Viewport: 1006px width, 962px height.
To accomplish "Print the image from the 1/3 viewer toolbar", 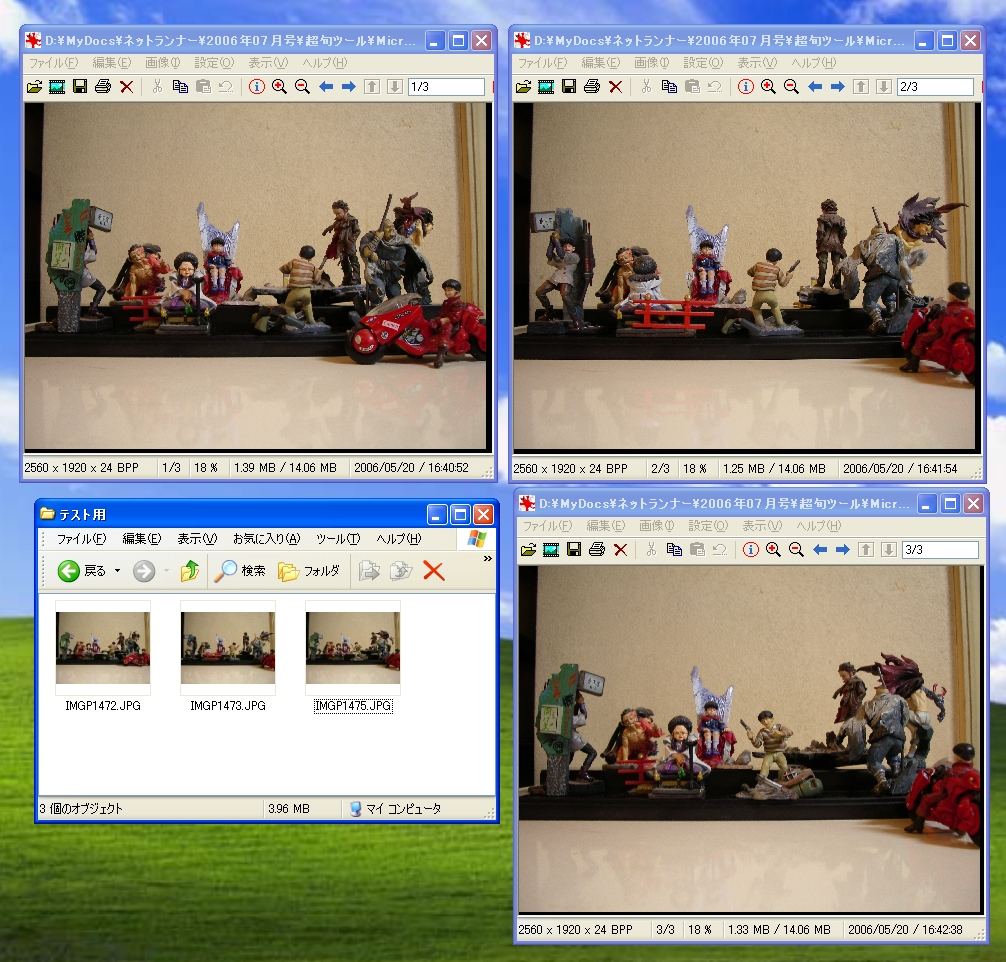I will (103, 87).
